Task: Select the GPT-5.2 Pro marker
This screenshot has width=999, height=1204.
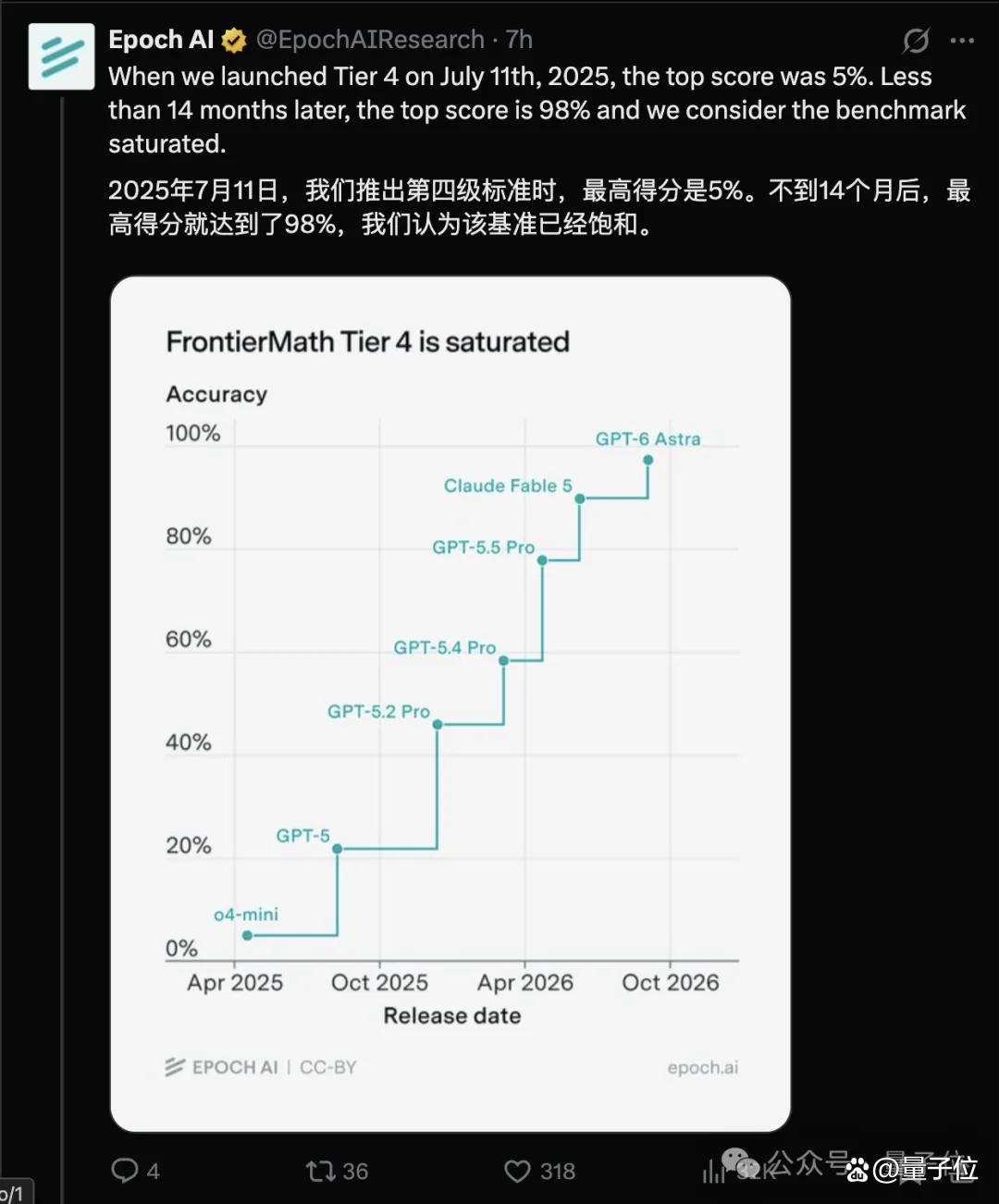Action: [438, 725]
